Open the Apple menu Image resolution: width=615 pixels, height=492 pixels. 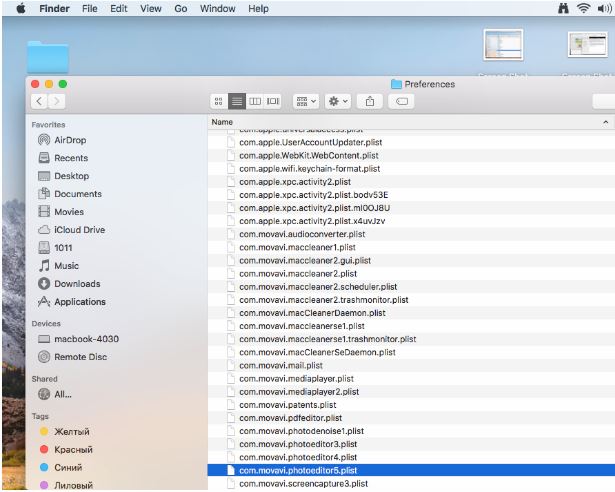(21, 8)
